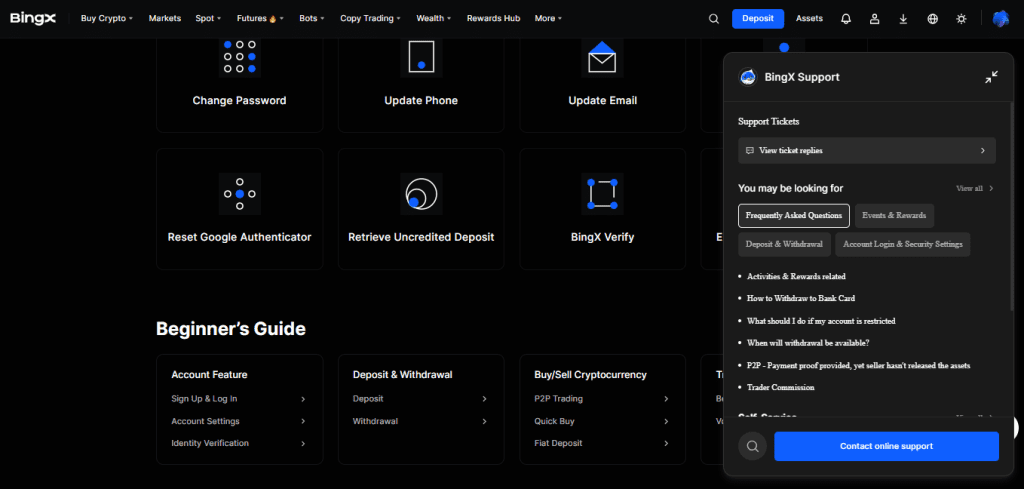Open Change Password card
The image size is (1024, 489).
(x=240, y=101)
